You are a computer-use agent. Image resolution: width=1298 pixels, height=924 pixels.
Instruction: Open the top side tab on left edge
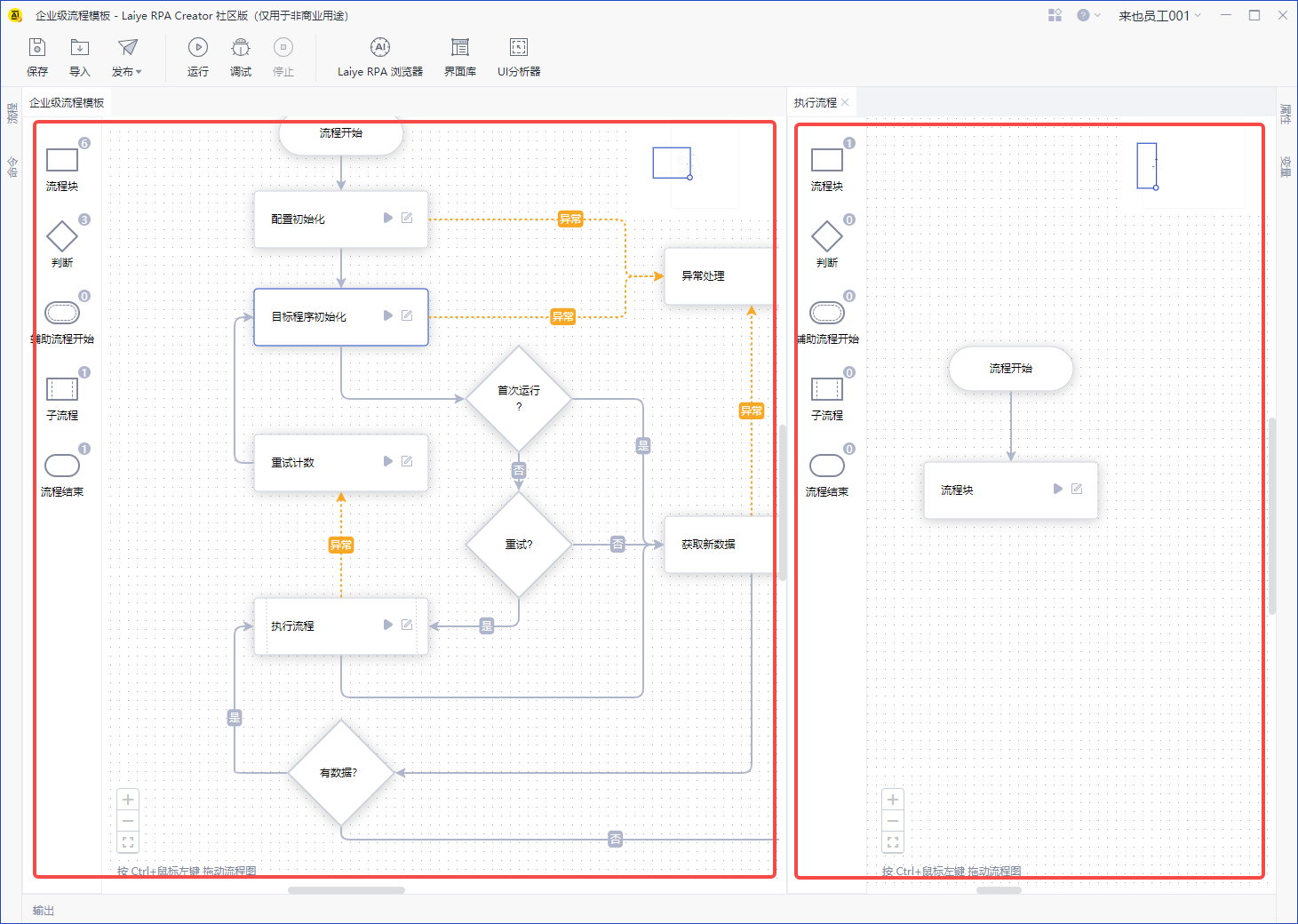12,113
